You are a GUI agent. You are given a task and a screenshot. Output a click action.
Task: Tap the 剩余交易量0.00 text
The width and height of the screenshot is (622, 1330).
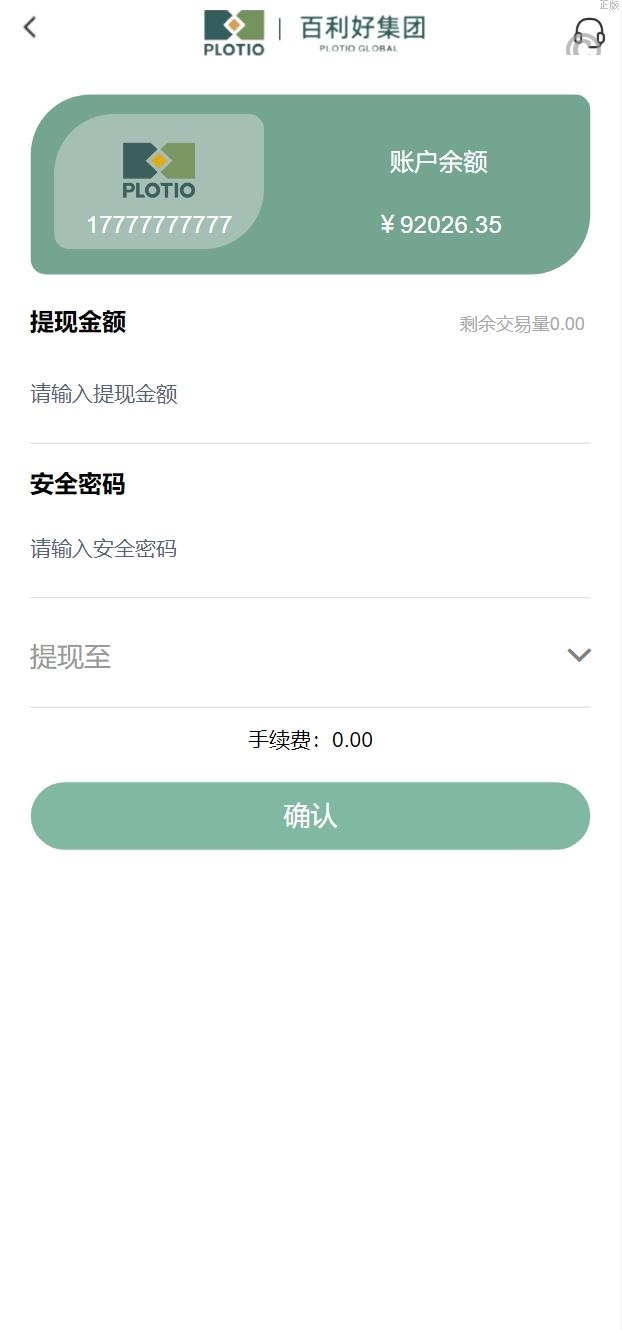point(521,324)
